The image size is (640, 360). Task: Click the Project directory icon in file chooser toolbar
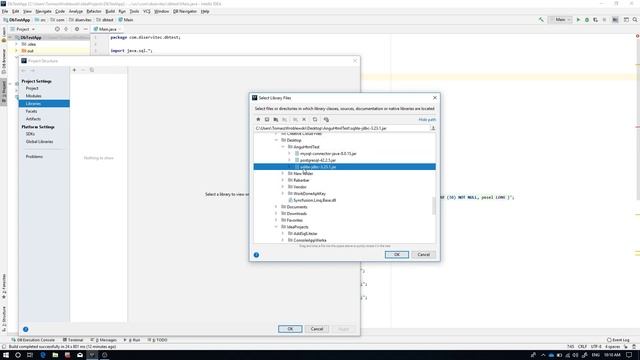pos(276,120)
